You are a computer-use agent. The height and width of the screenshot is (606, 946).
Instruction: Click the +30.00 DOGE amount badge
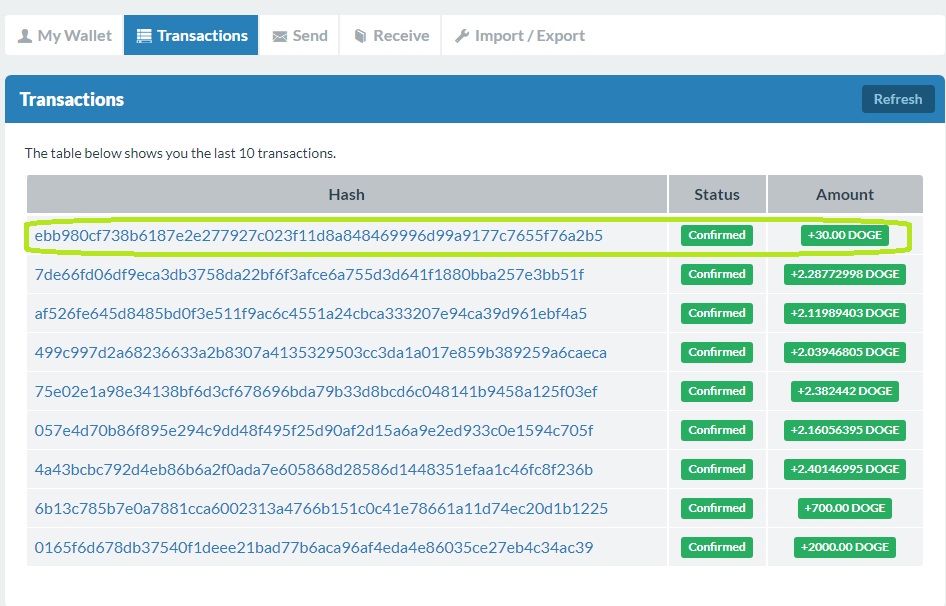pyautogui.click(x=845, y=235)
